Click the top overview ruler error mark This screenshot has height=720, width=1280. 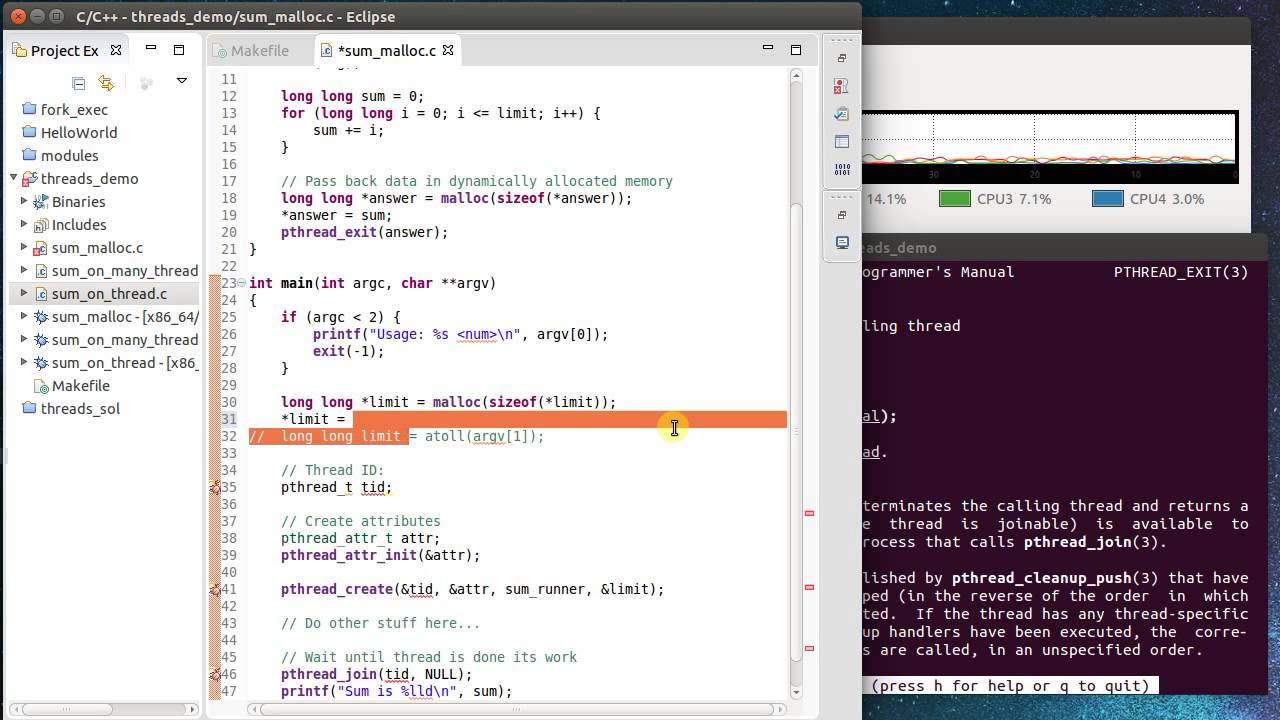pyautogui.click(x=809, y=513)
